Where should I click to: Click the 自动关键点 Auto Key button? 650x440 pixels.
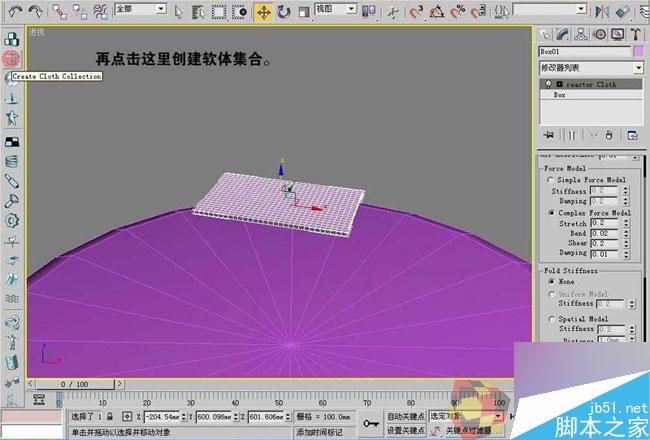tap(406, 416)
